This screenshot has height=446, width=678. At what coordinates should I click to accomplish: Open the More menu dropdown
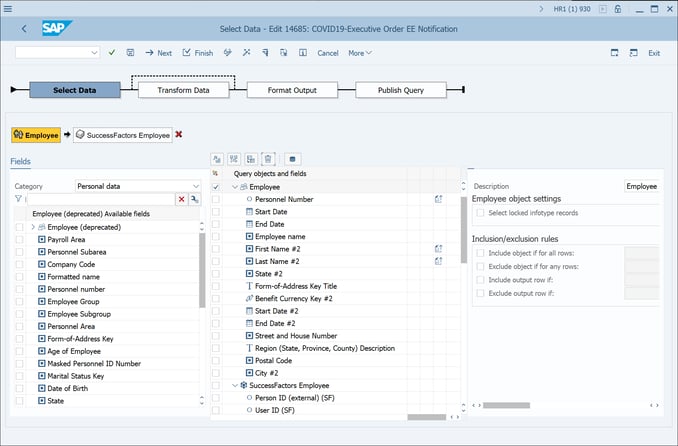360,53
